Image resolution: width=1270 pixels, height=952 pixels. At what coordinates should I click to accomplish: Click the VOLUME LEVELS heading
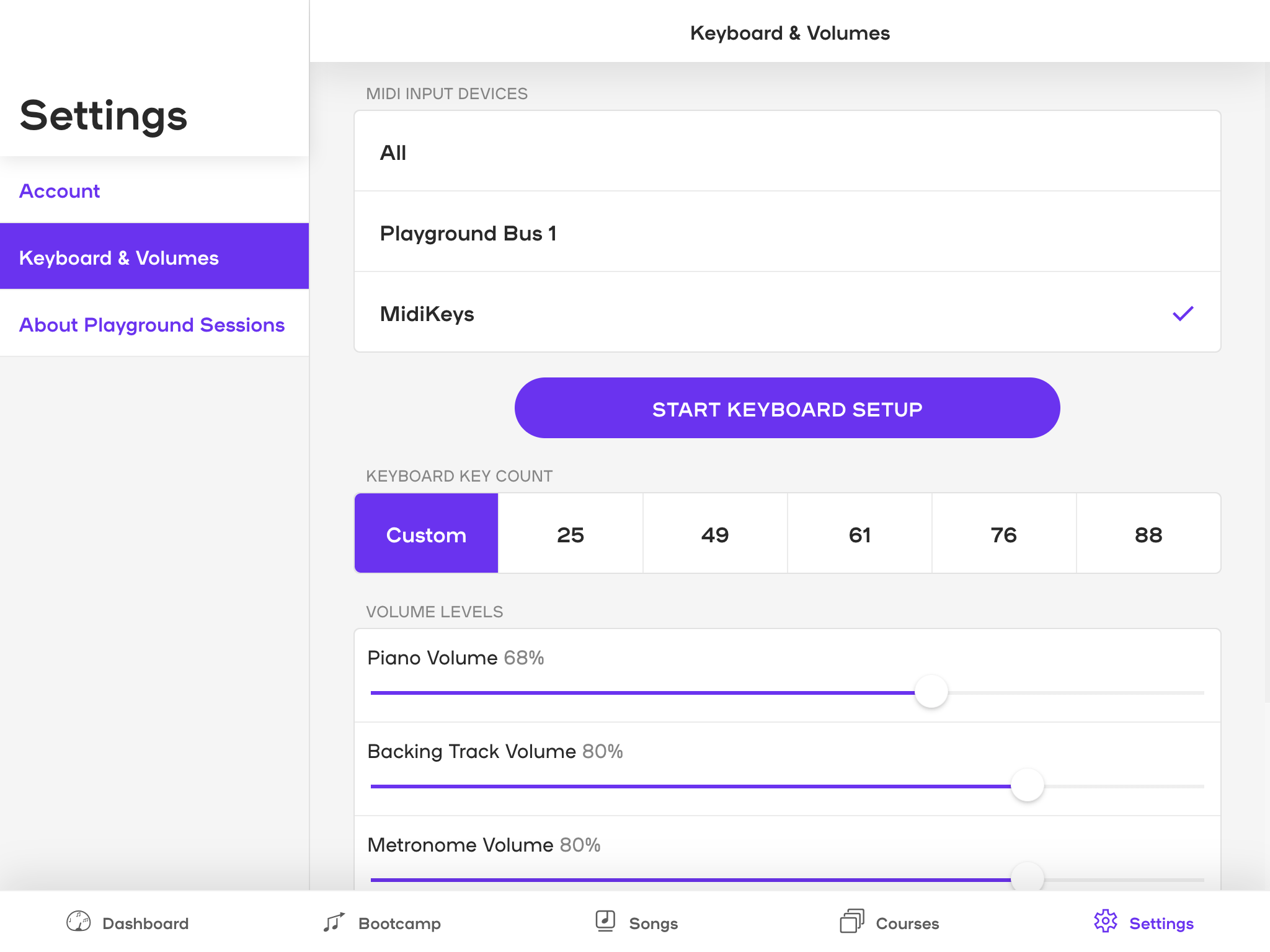(434, 612)
